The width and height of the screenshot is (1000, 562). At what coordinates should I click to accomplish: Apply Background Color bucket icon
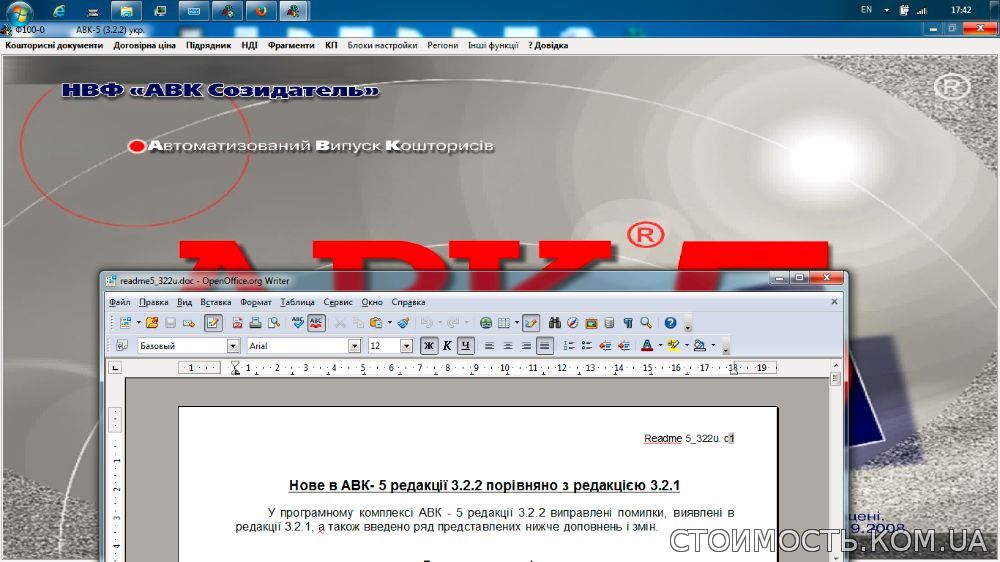(700, 346)
